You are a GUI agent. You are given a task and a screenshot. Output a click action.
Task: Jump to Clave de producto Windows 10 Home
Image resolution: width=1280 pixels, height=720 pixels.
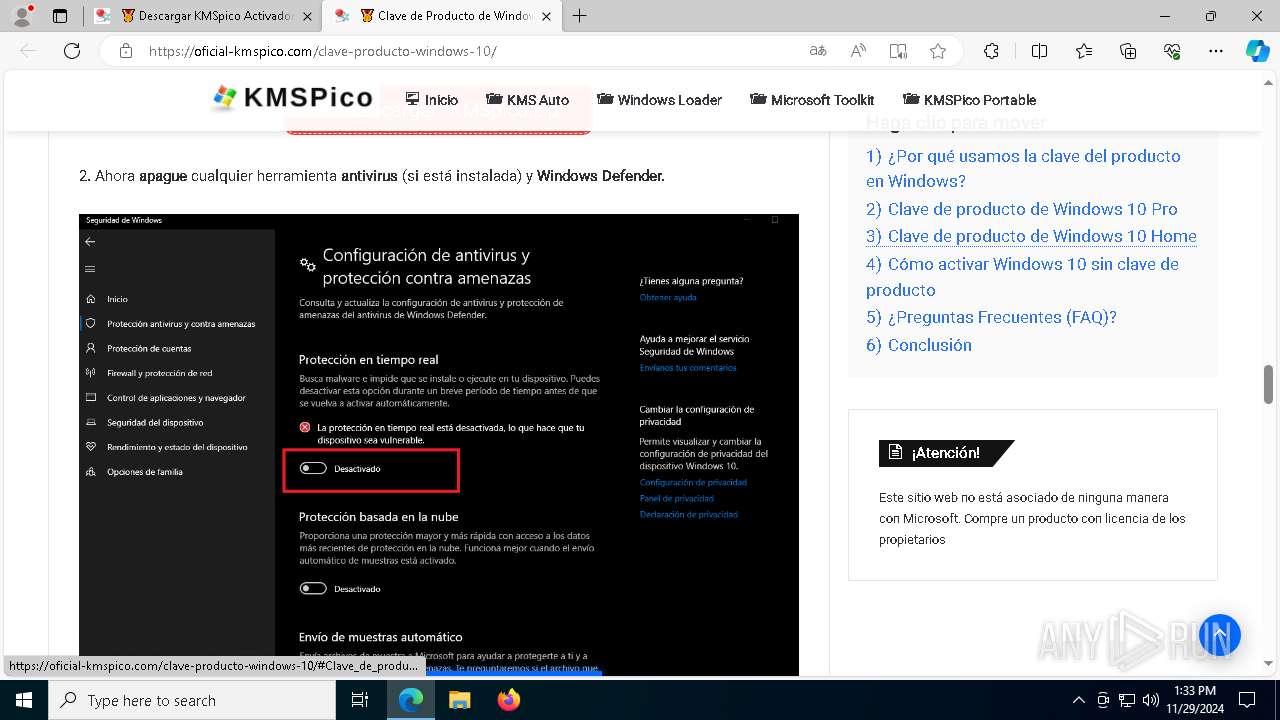tap(1031, 236)
